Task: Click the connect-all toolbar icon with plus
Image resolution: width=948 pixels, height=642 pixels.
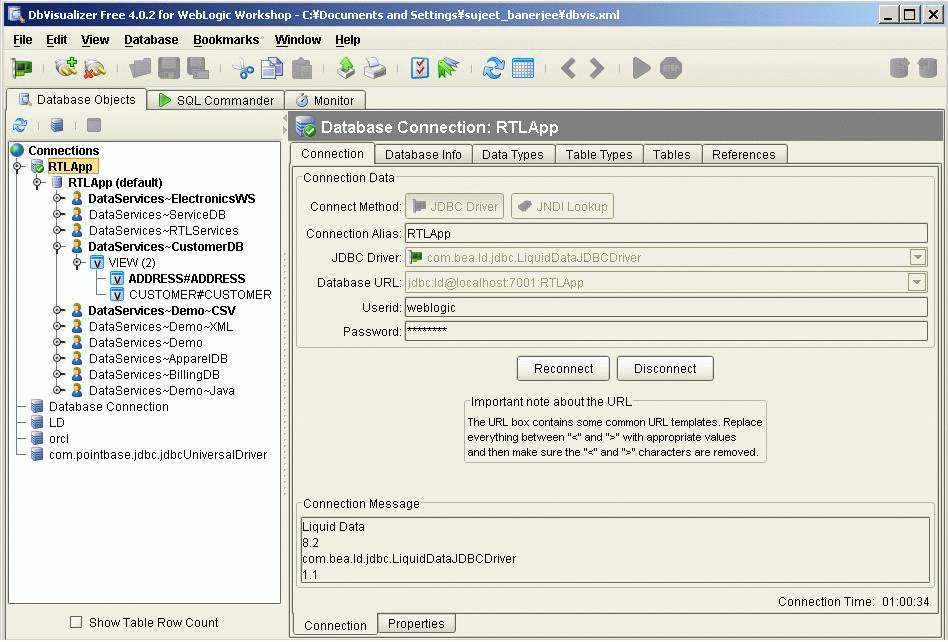Action: point(66,68)
